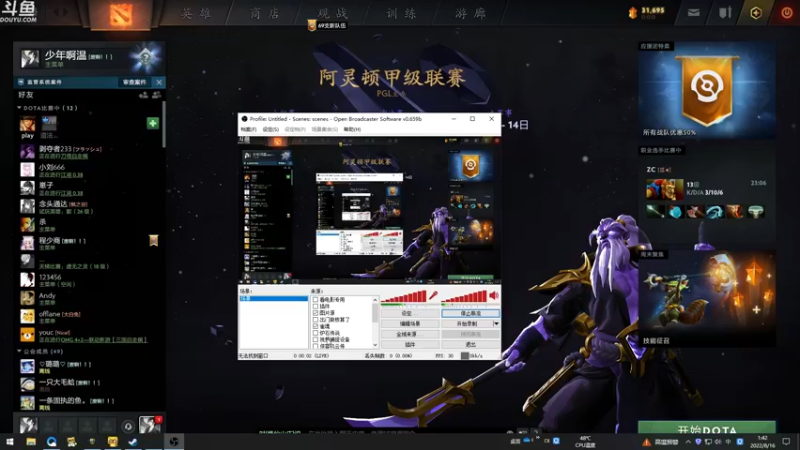Click the ZC hero portrait in pro matches
The width and height of the screenshot is (800, 450).
664,189
